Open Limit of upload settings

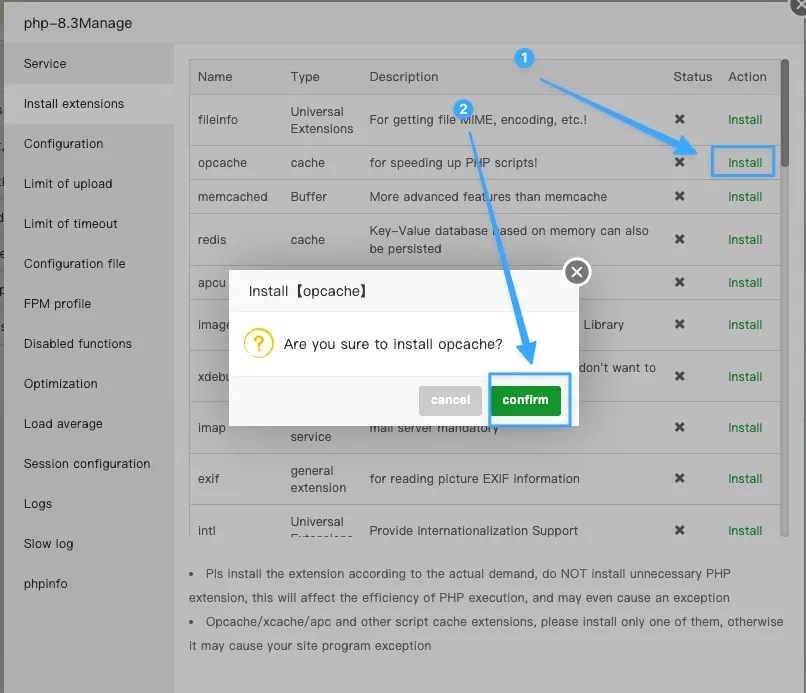(68, 184)
